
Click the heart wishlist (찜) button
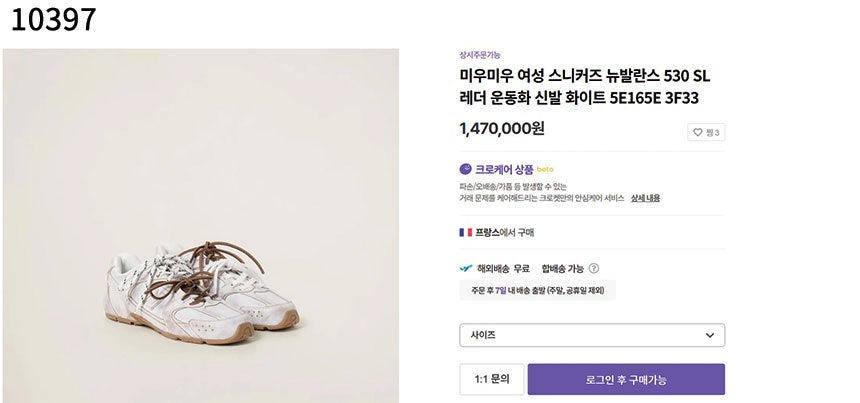pyautogui.click(x=706, y=132)
